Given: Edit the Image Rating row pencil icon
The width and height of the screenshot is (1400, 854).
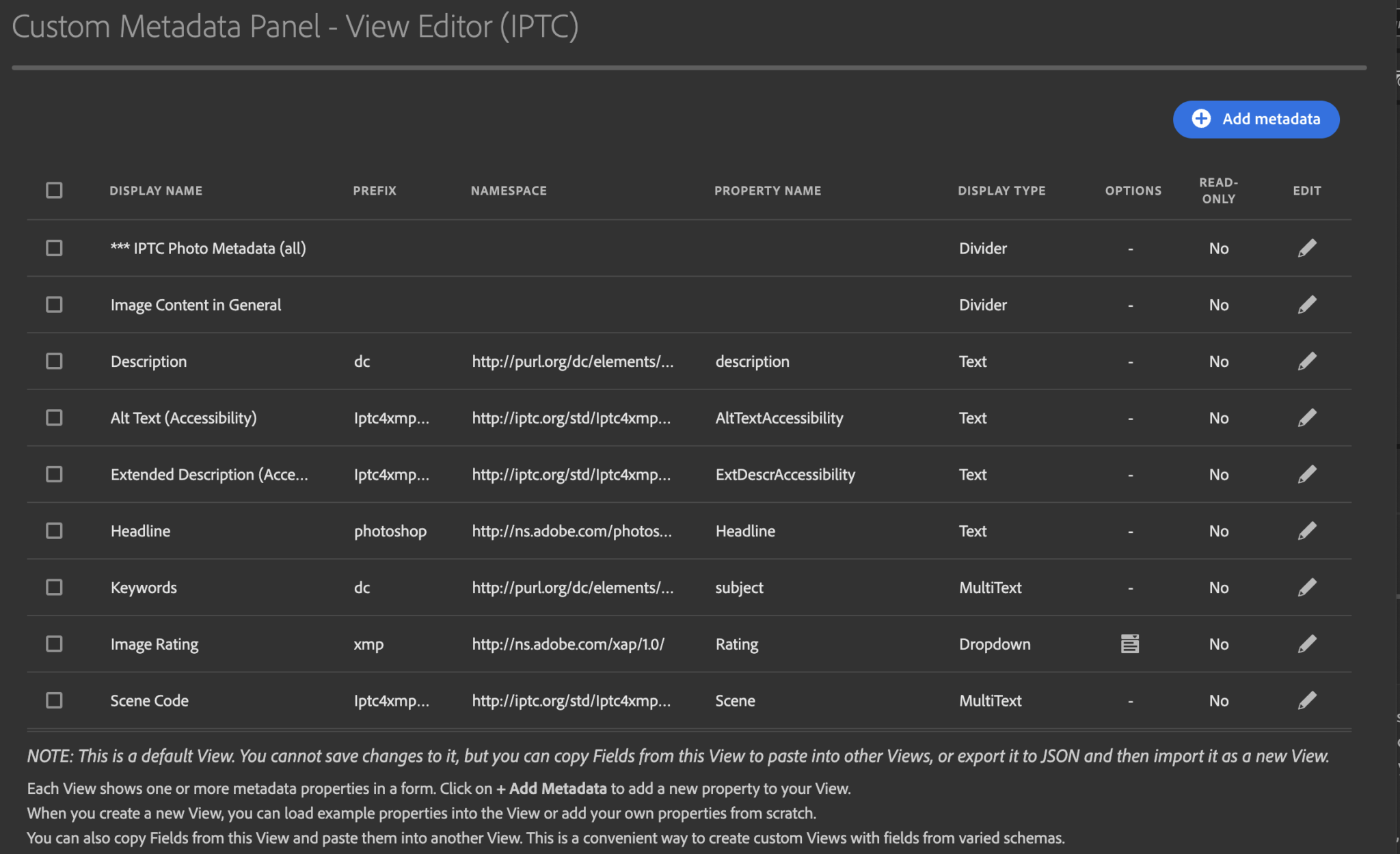Looking at the screenshot, I should tap(1307, 644).
